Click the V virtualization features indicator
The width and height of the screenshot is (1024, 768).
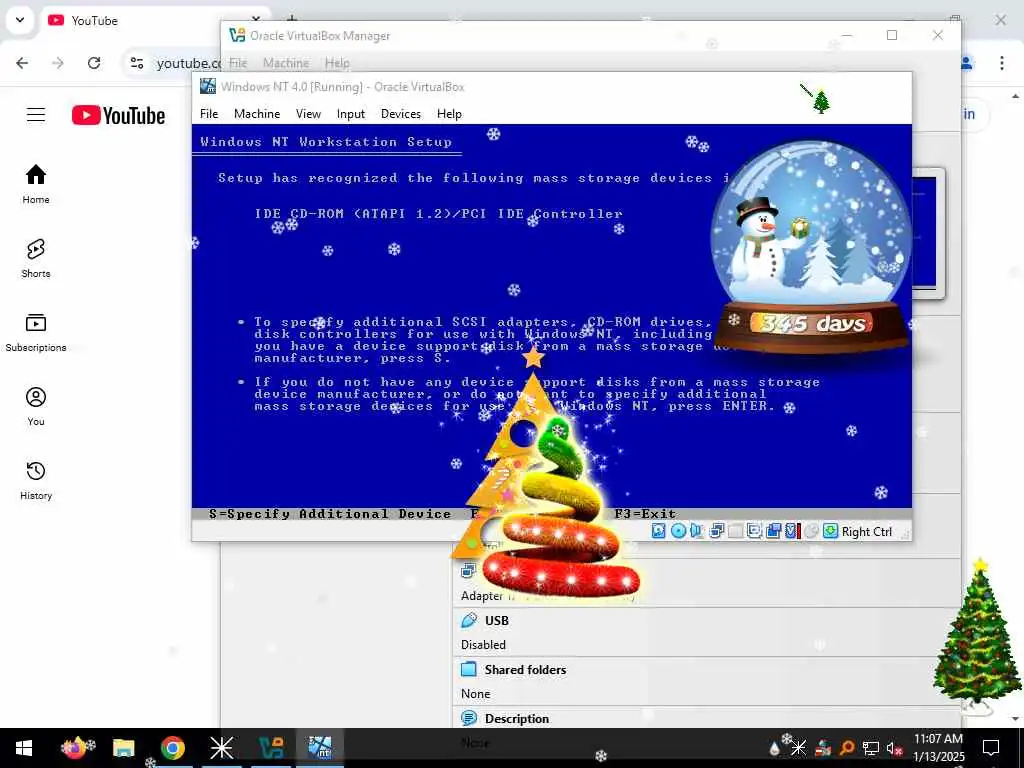pos(792,531)
